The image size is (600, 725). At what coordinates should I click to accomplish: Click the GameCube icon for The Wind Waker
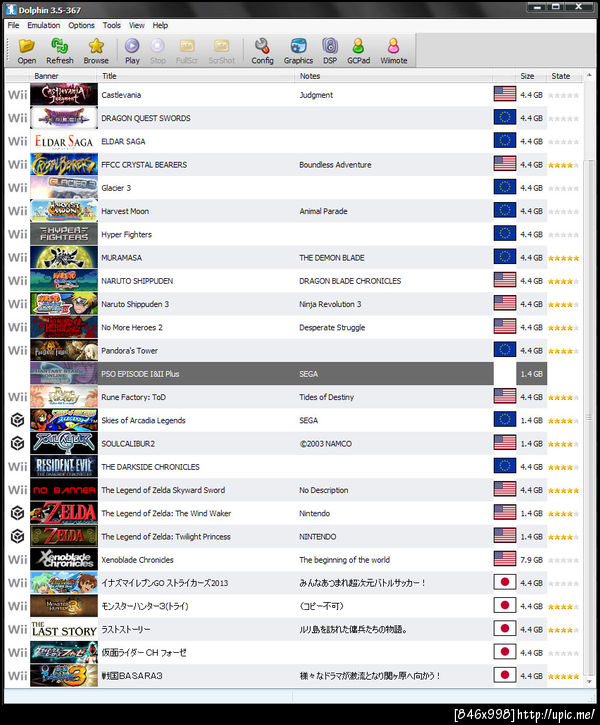point(18,513)
